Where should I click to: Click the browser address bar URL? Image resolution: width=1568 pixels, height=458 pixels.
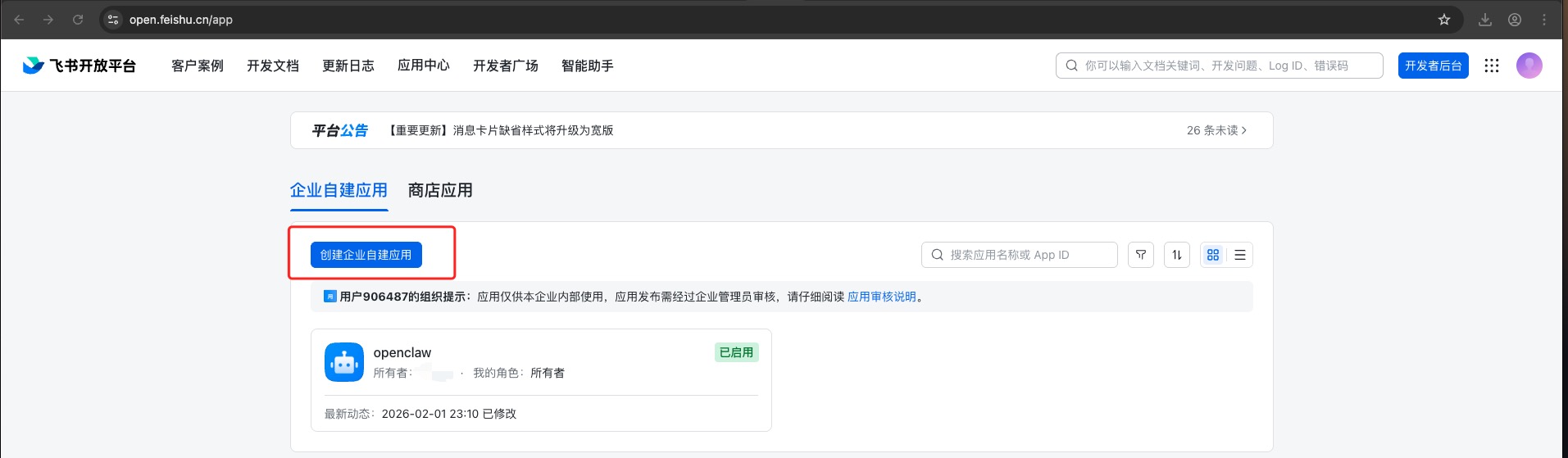point(181,20)
